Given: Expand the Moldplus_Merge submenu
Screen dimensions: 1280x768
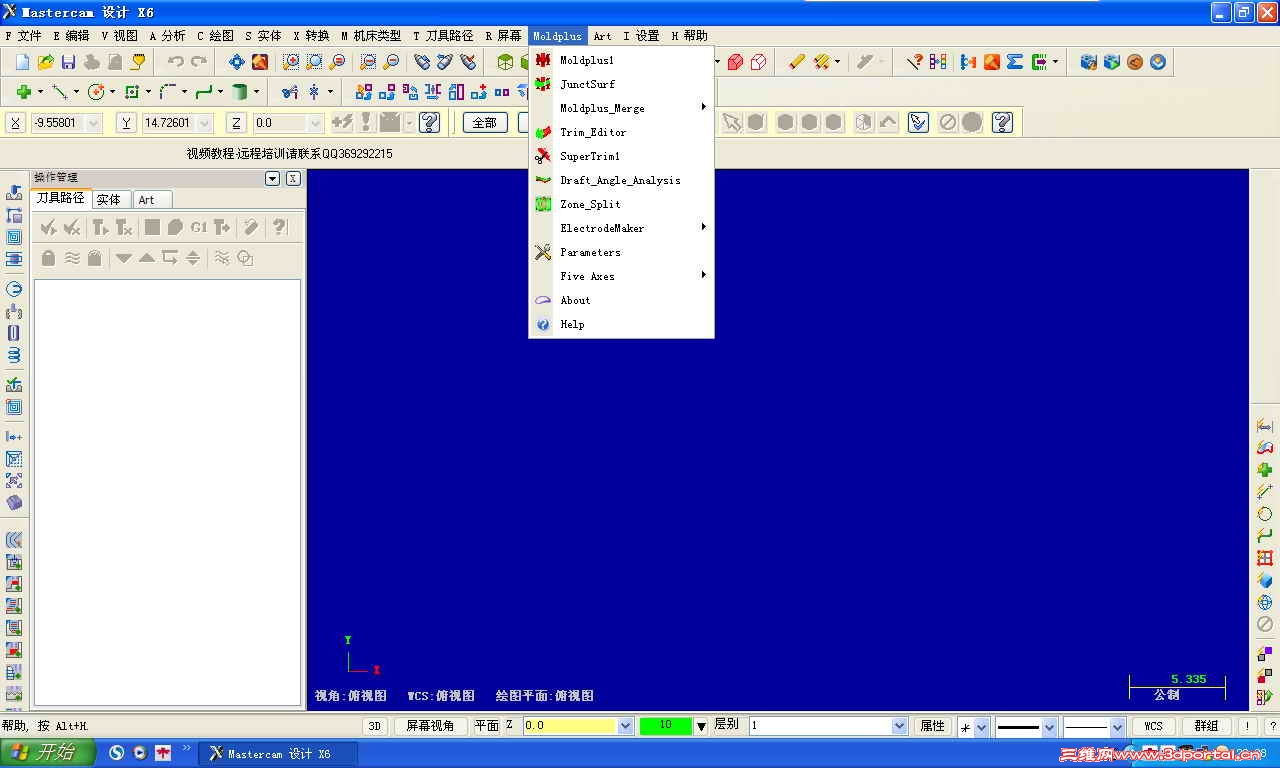Looking at the screenshot, I should 621,108.
